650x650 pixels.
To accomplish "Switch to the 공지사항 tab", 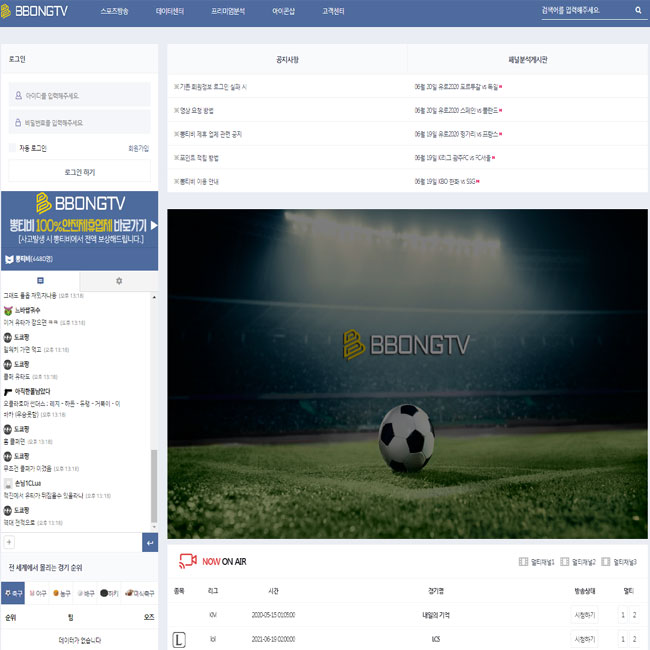I will [x=287, y=60].
